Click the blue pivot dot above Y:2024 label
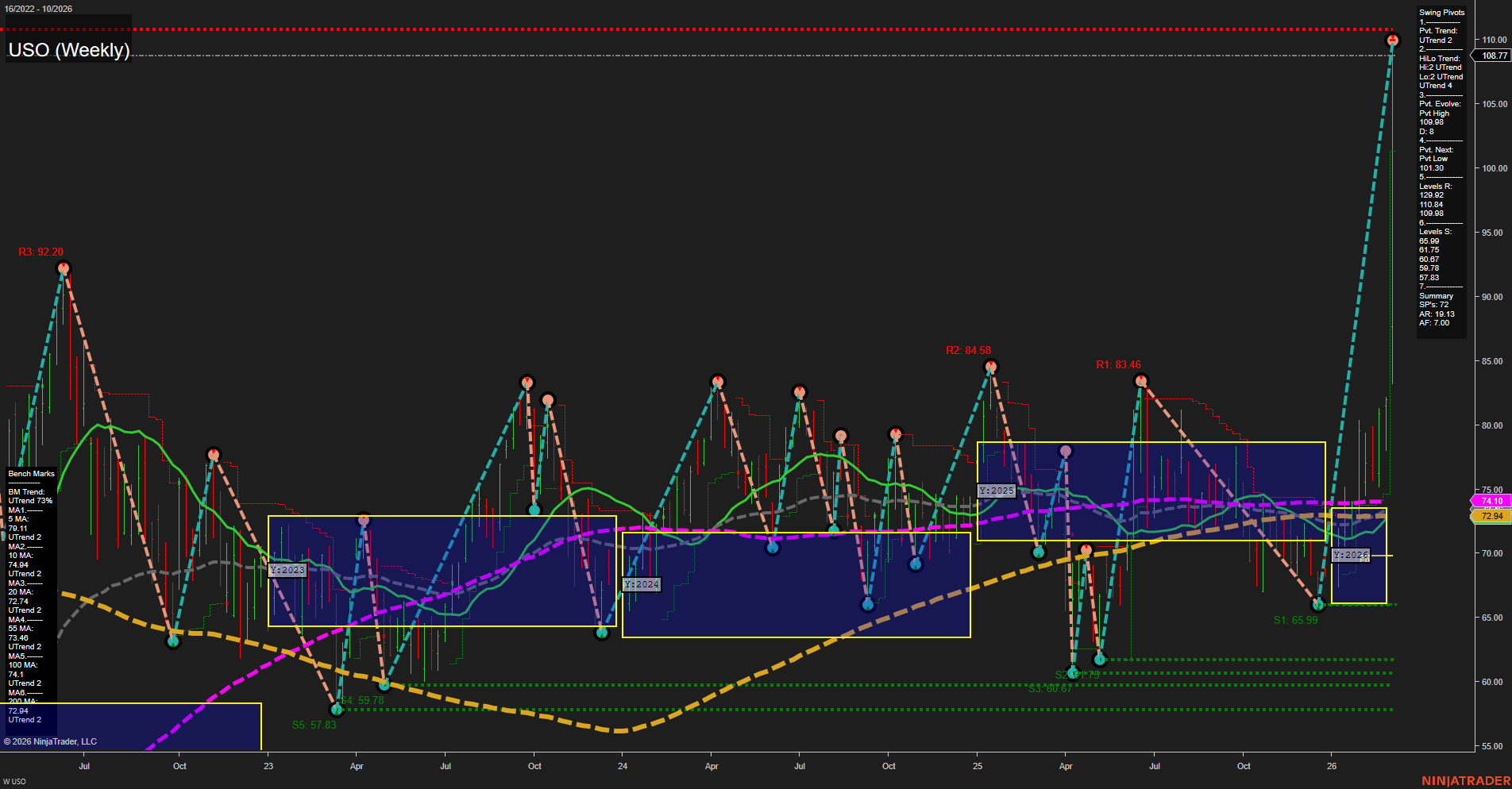 click(x=771, y=546)
